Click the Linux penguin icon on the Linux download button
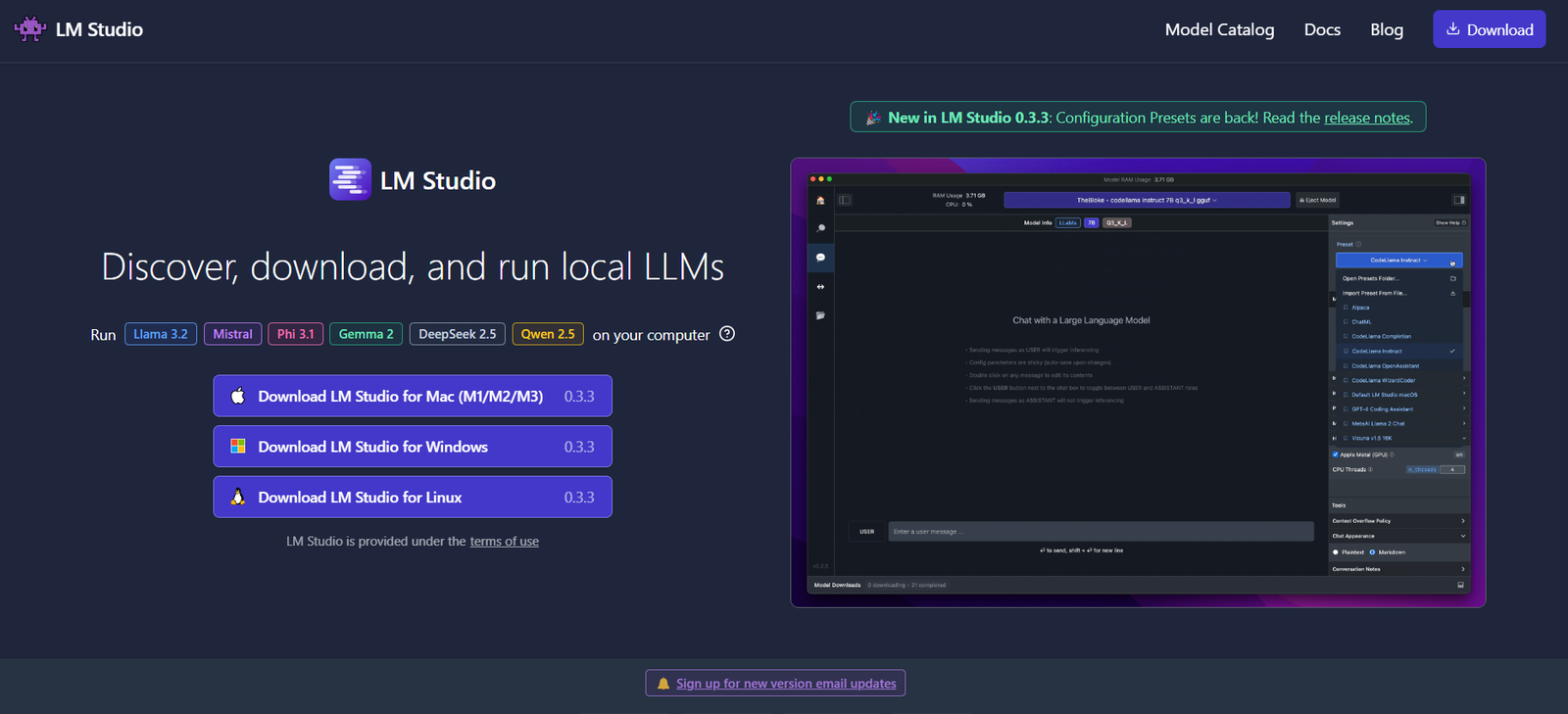The height and width of the screenshot is (714, 1568). (x=238, y=497)
